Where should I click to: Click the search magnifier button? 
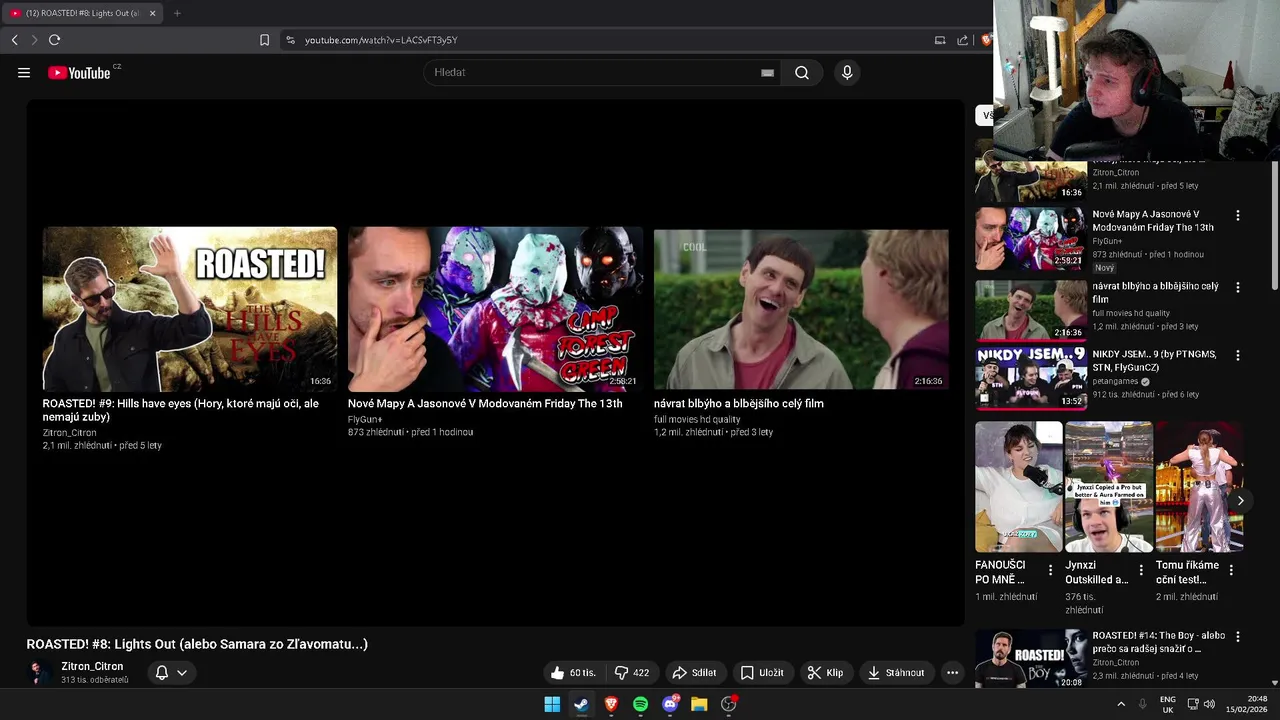click(x=802, y=72)
